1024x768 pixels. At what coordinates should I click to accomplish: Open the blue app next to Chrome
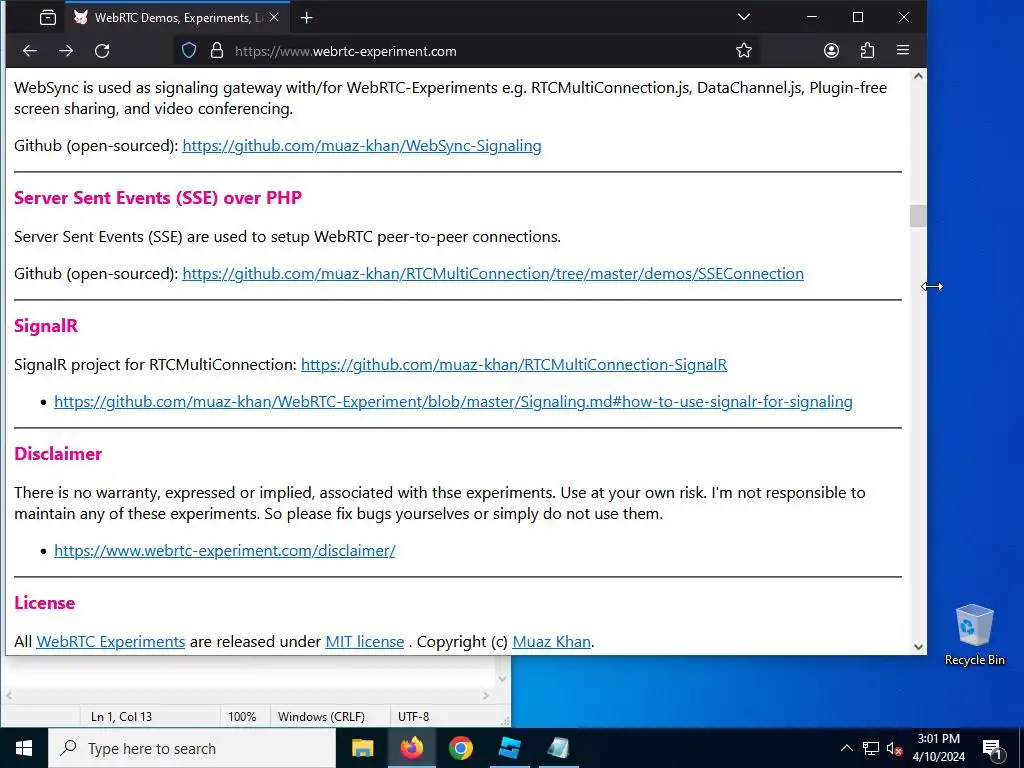click(x=509, y=748)
